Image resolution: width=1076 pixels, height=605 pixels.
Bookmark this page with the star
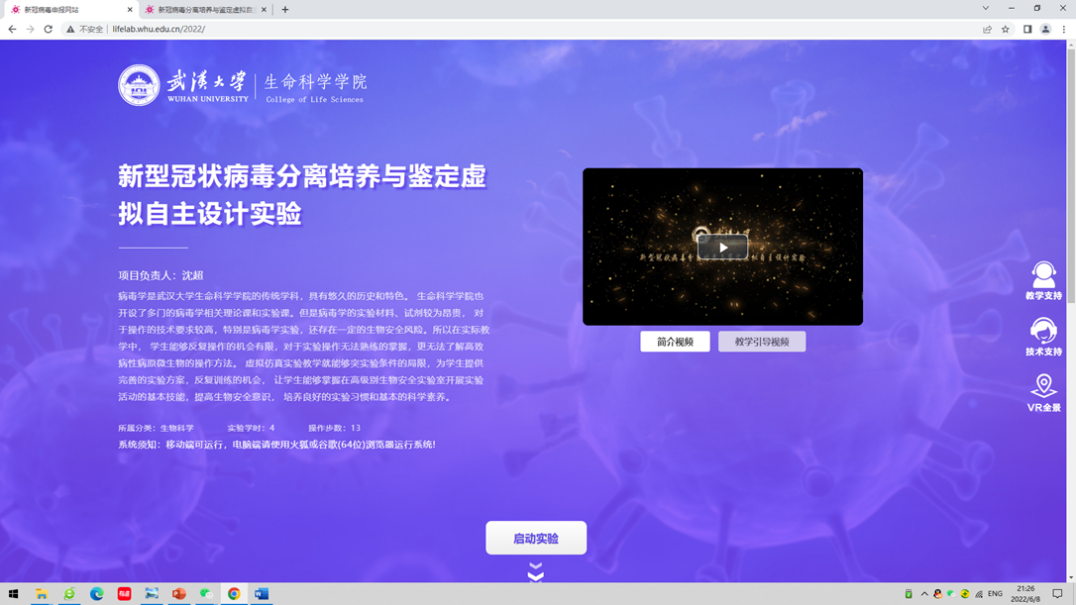[x=1005, y=29]
